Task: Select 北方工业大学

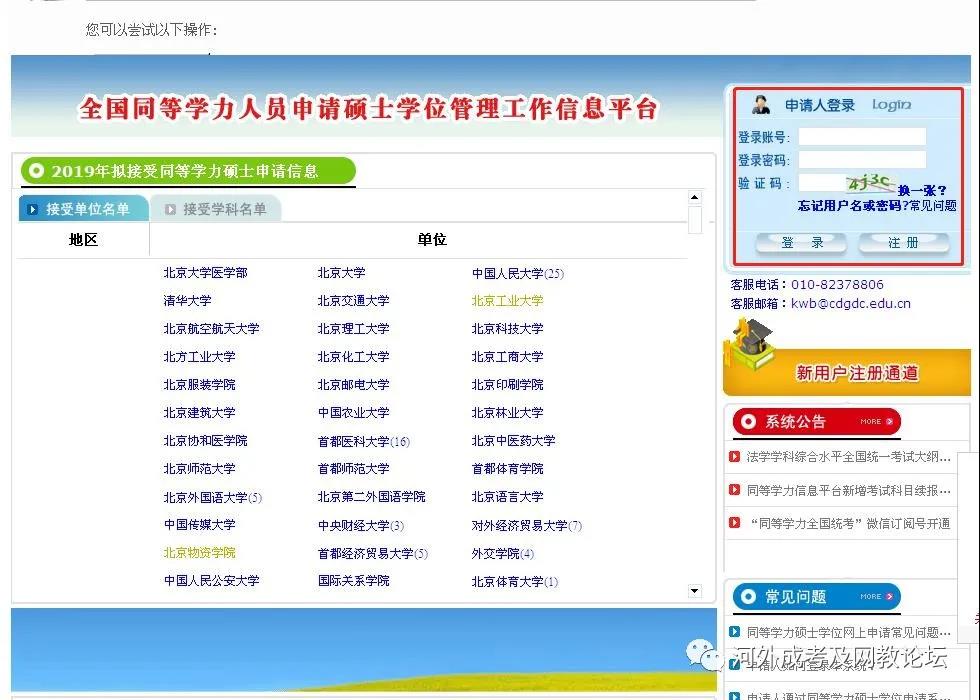Action: pos(199,357)
